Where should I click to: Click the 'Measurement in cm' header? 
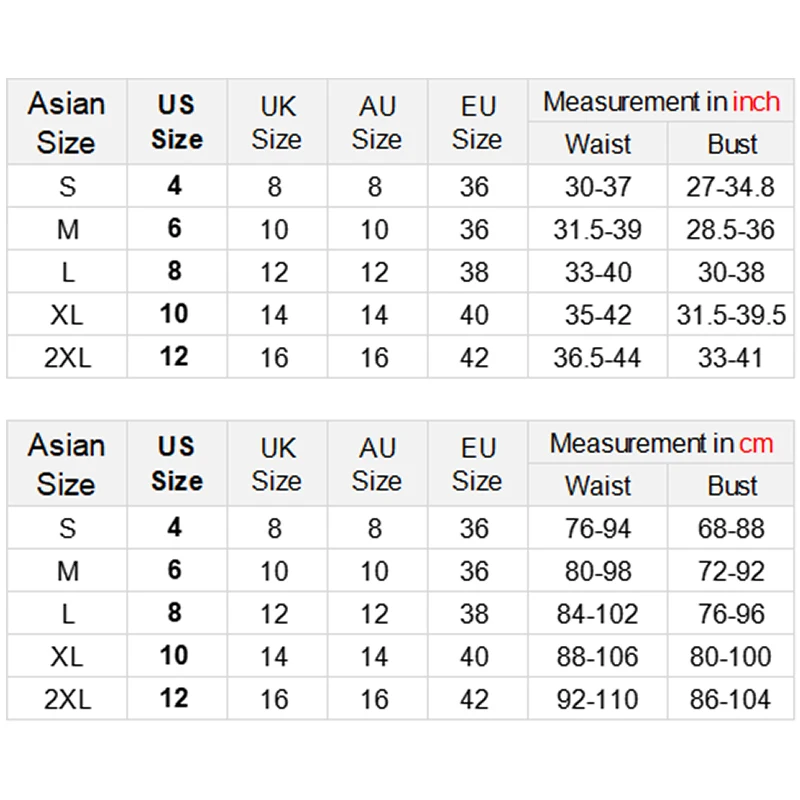coord(661,443)
